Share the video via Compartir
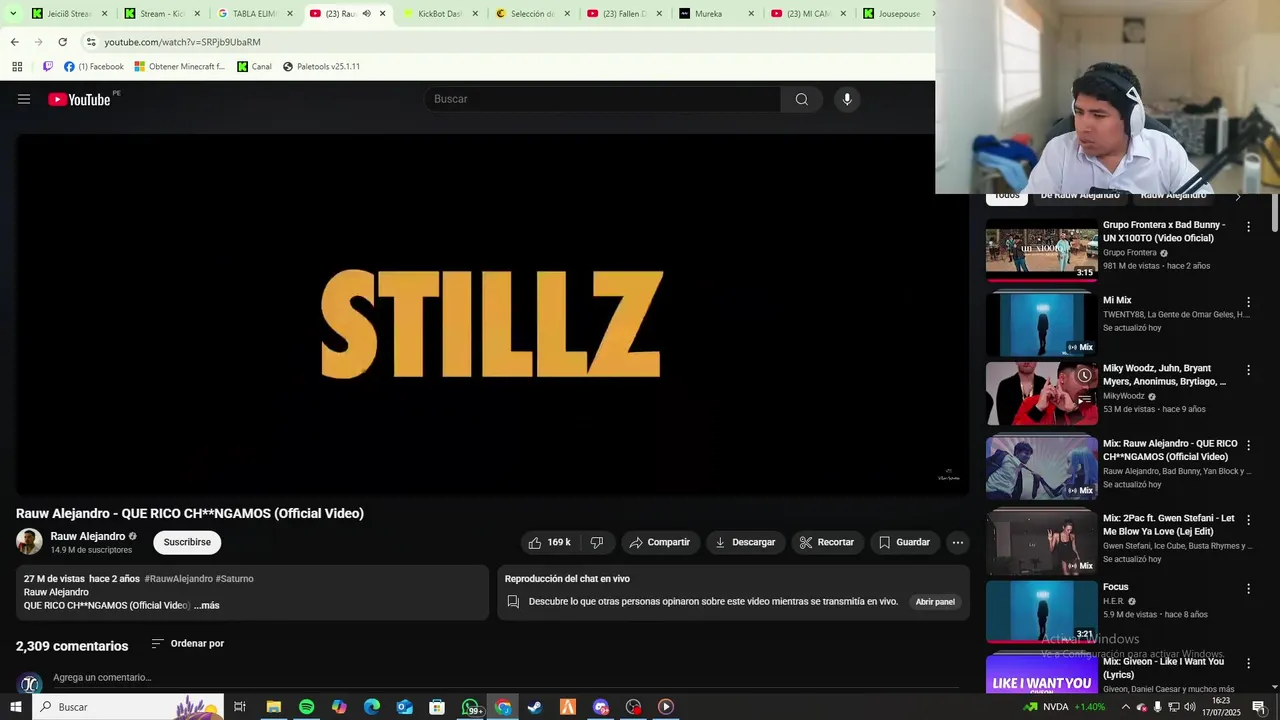This screenshot has width=1280, height=720. click(659, 542)
